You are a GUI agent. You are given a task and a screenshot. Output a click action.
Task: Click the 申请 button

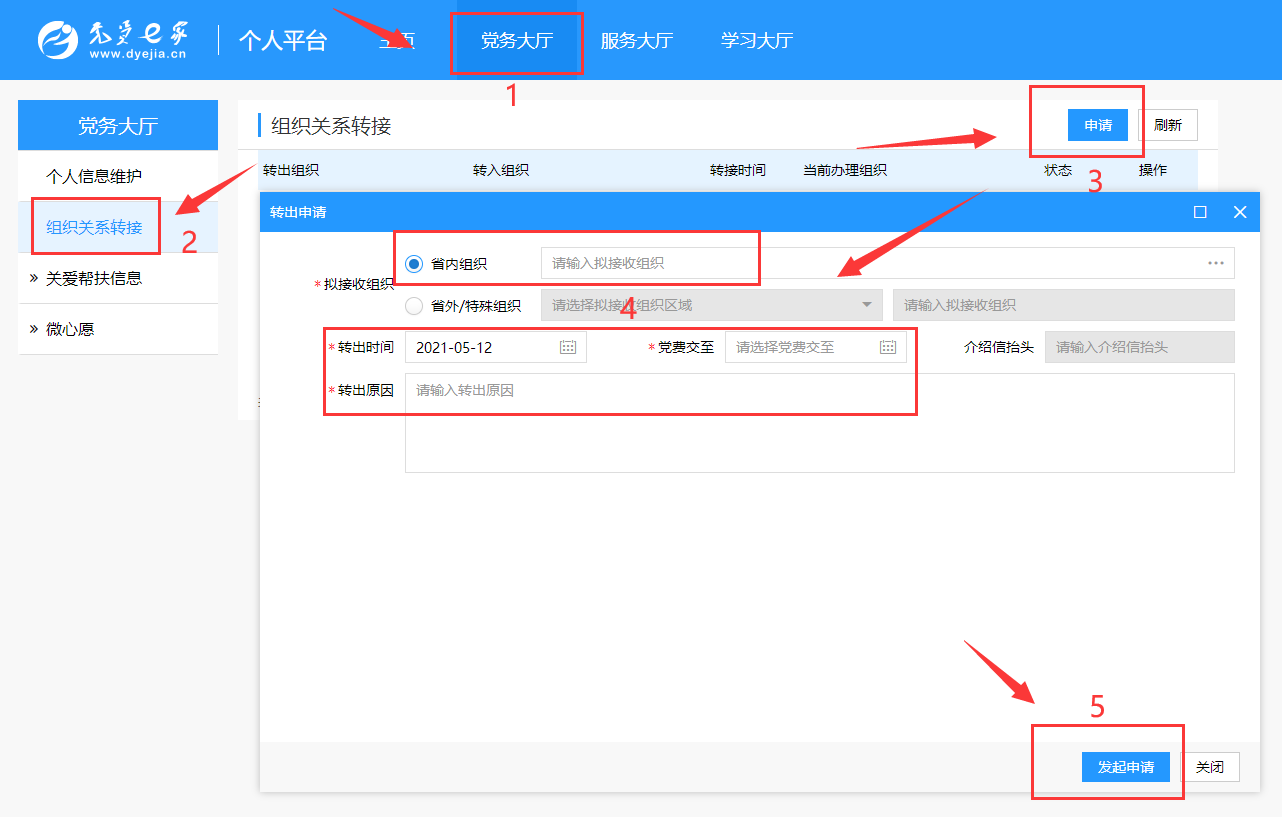coord(1097,125)
